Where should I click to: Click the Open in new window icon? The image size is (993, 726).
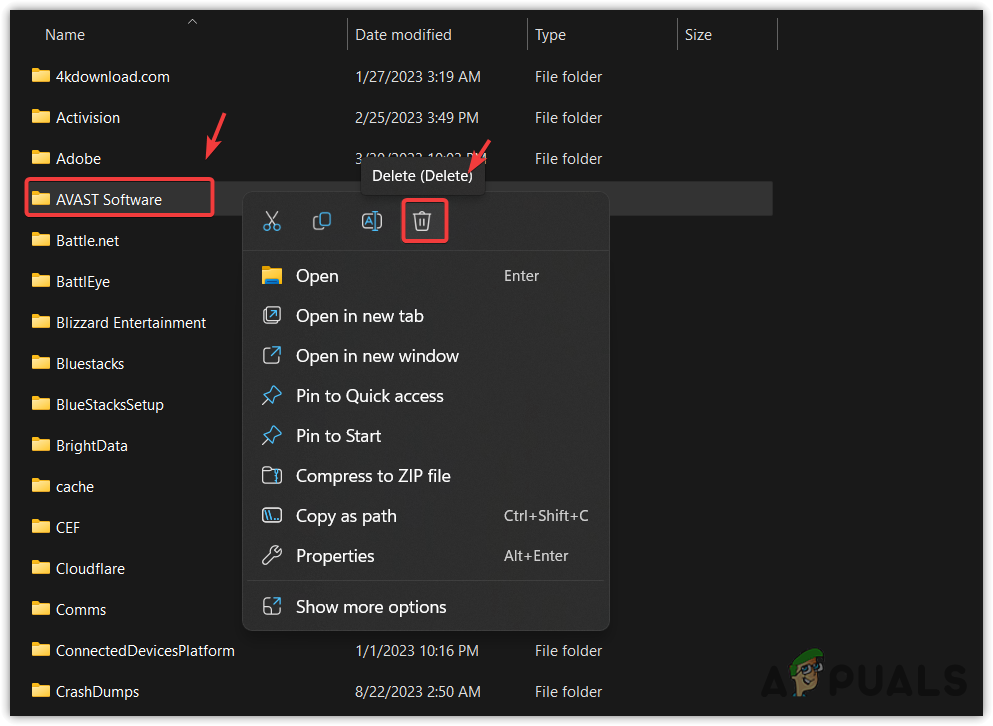click(x=272, y=355)
